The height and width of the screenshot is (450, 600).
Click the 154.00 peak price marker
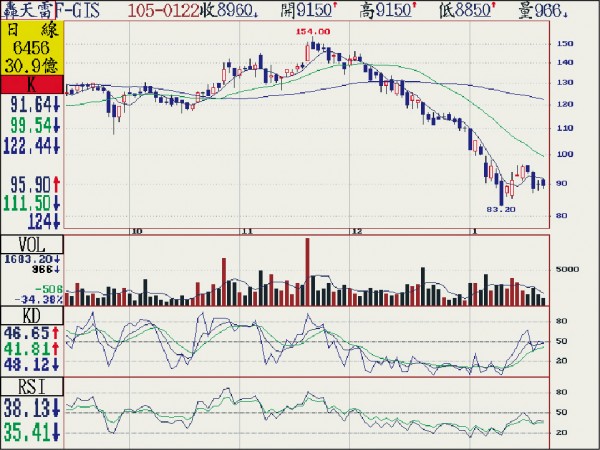click(312, 32)
